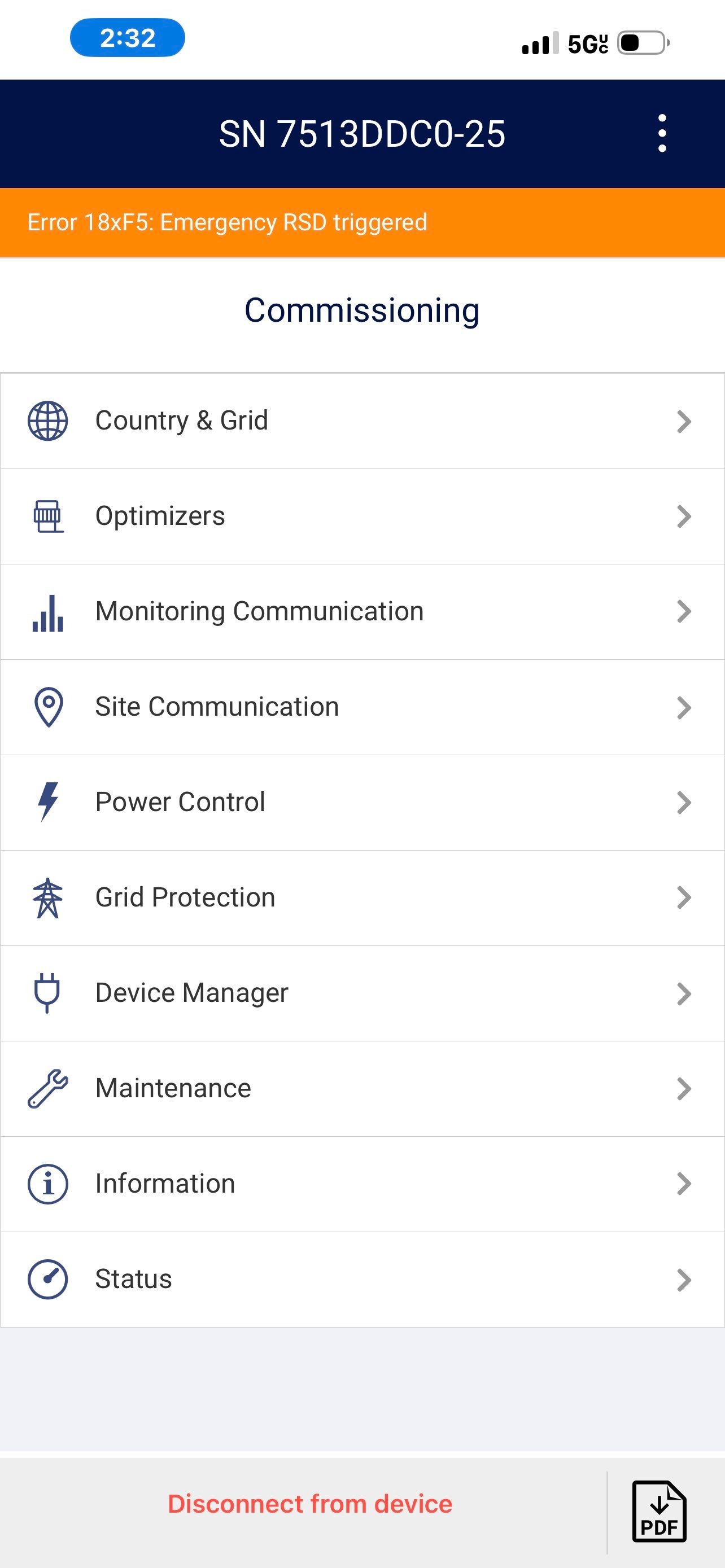The image size is (725, 1568).
Task: Tap the plug icon for Device Manager
Action: (47, 993)
